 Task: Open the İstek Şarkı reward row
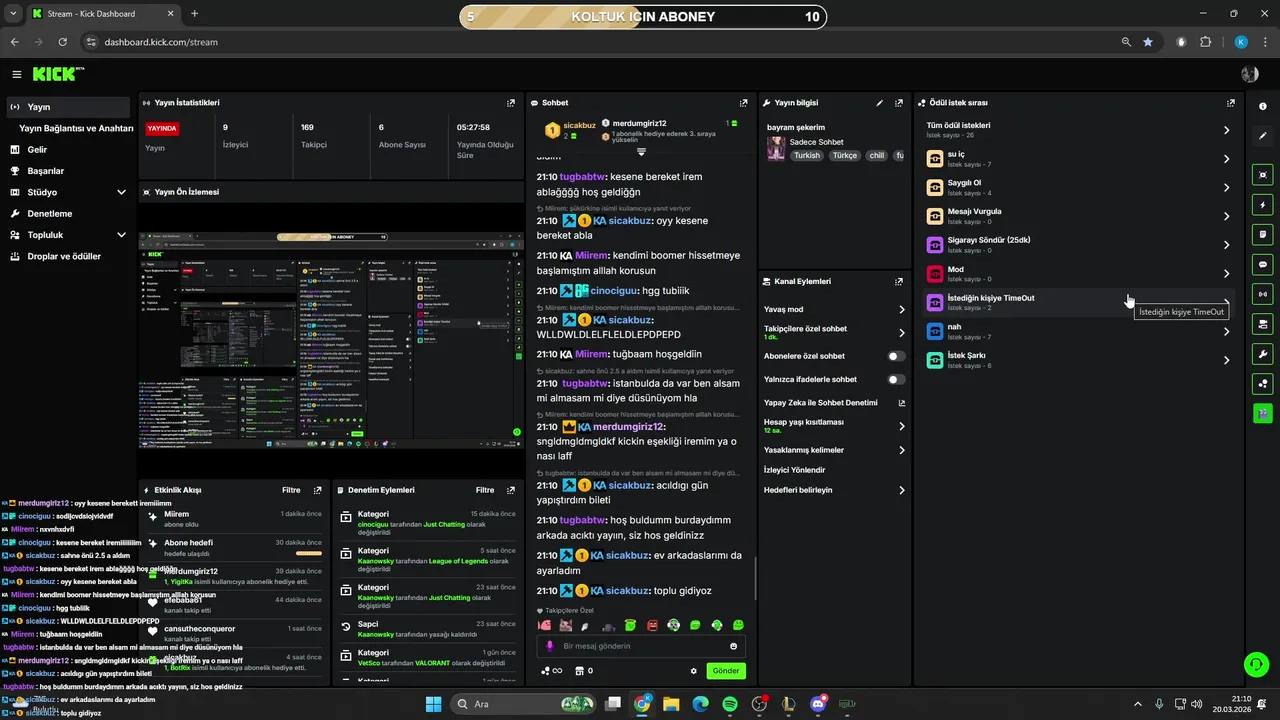pyautogui.click(x=1078, y=360)
